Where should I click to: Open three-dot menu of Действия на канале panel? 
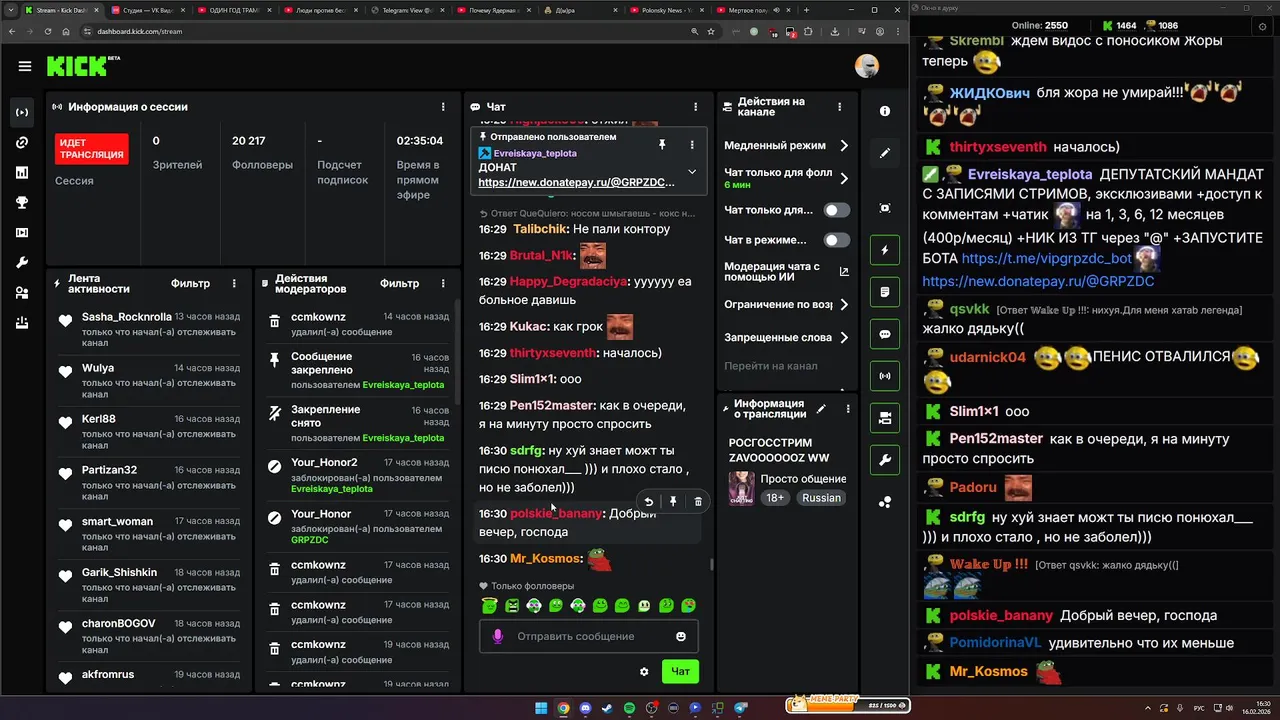[x=840, y=106]
